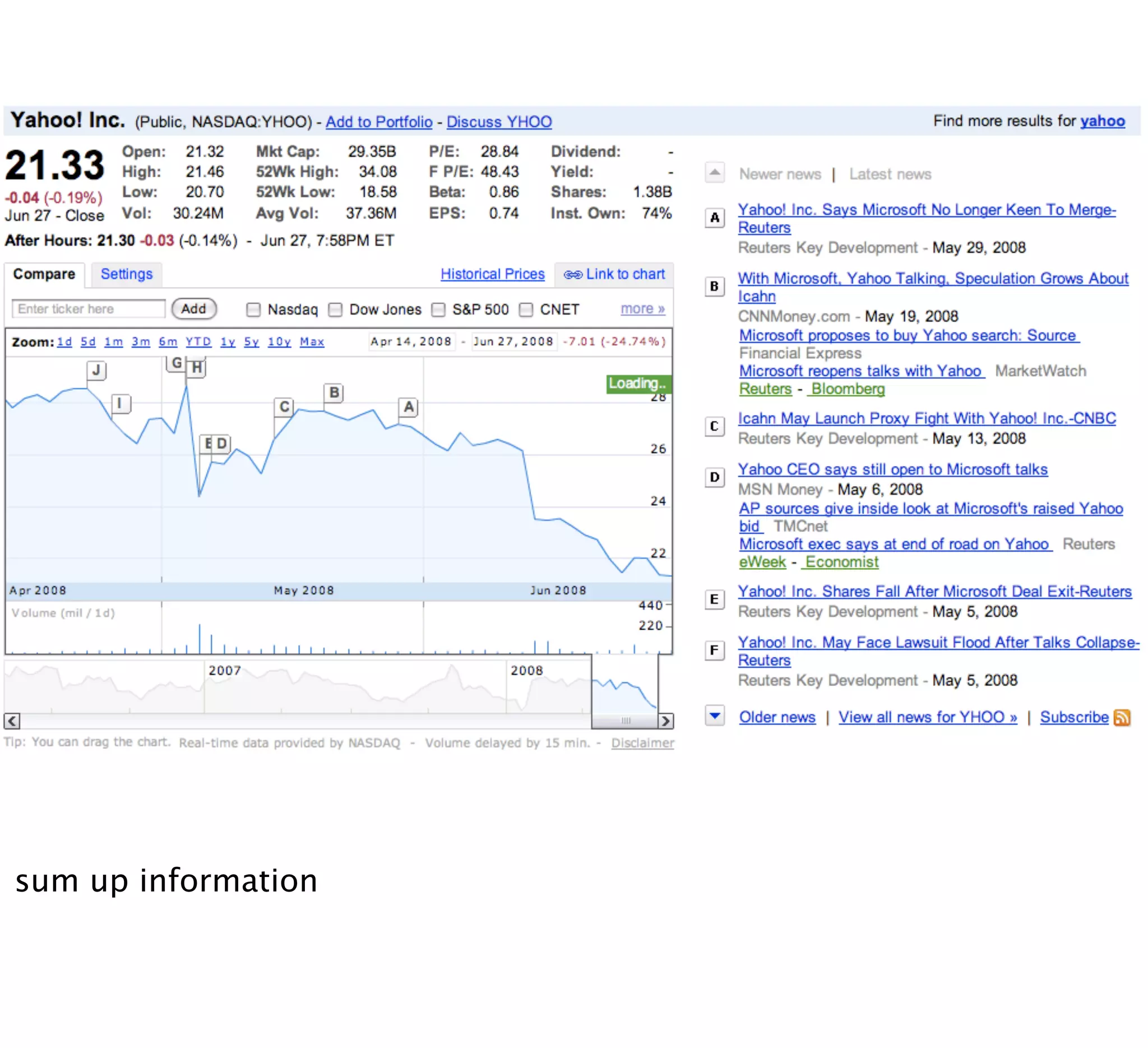Enable the Nasdaq comparison checkbox
The height and width of the screenshot is (1048, 1148).
pos(253,310)
